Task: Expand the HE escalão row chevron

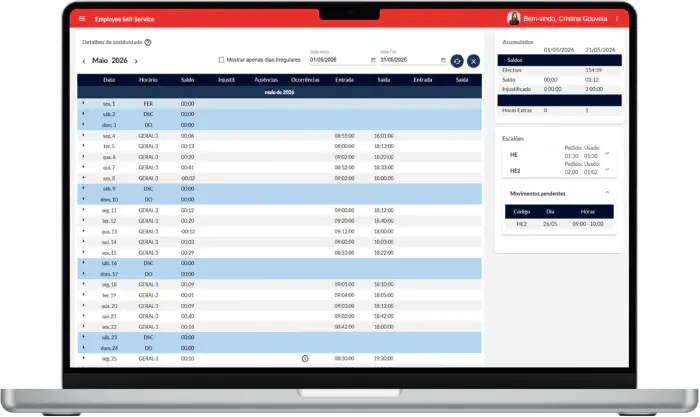Action: point(607,154)
